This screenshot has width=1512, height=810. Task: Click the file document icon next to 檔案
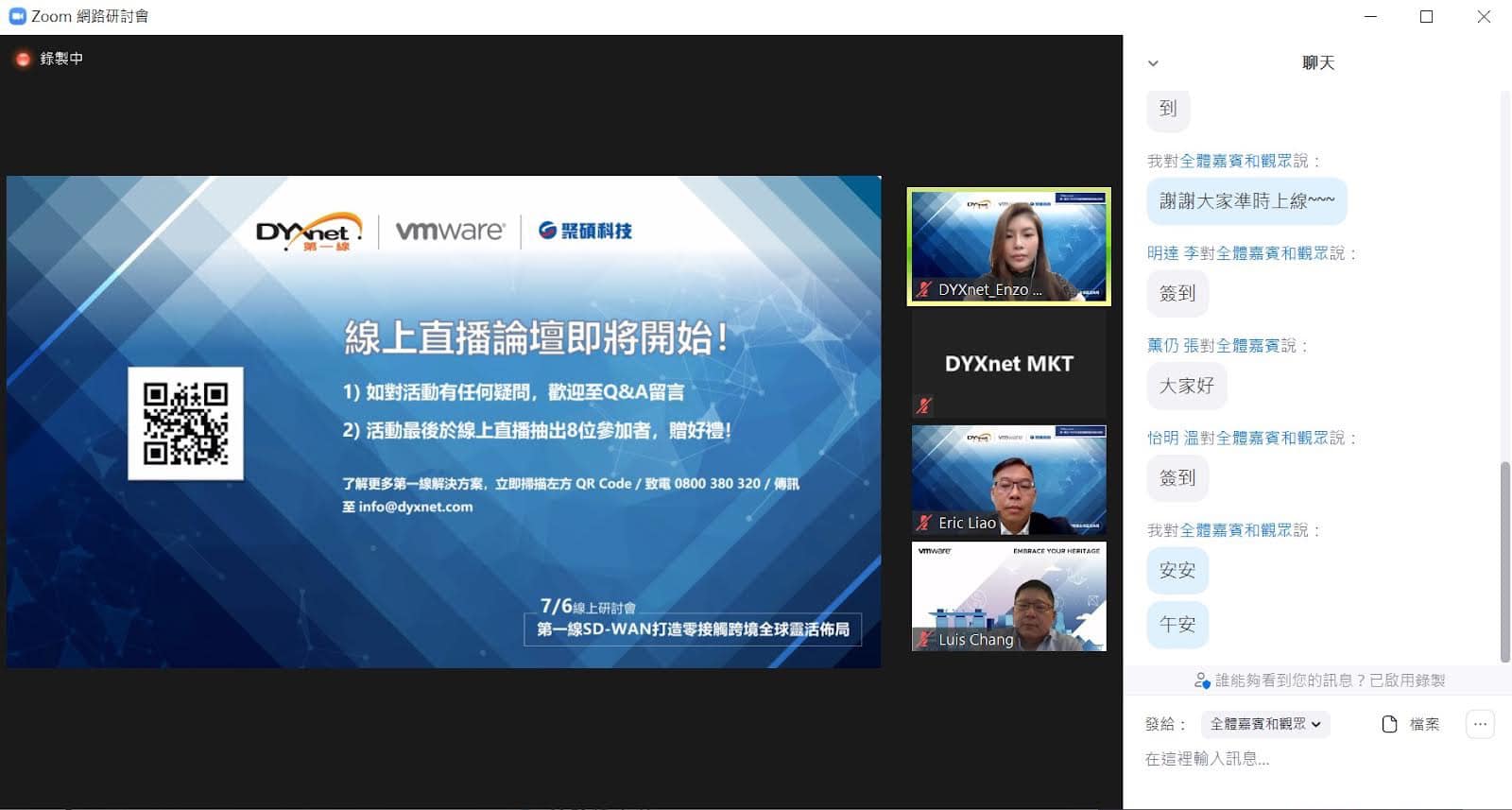1389,724
